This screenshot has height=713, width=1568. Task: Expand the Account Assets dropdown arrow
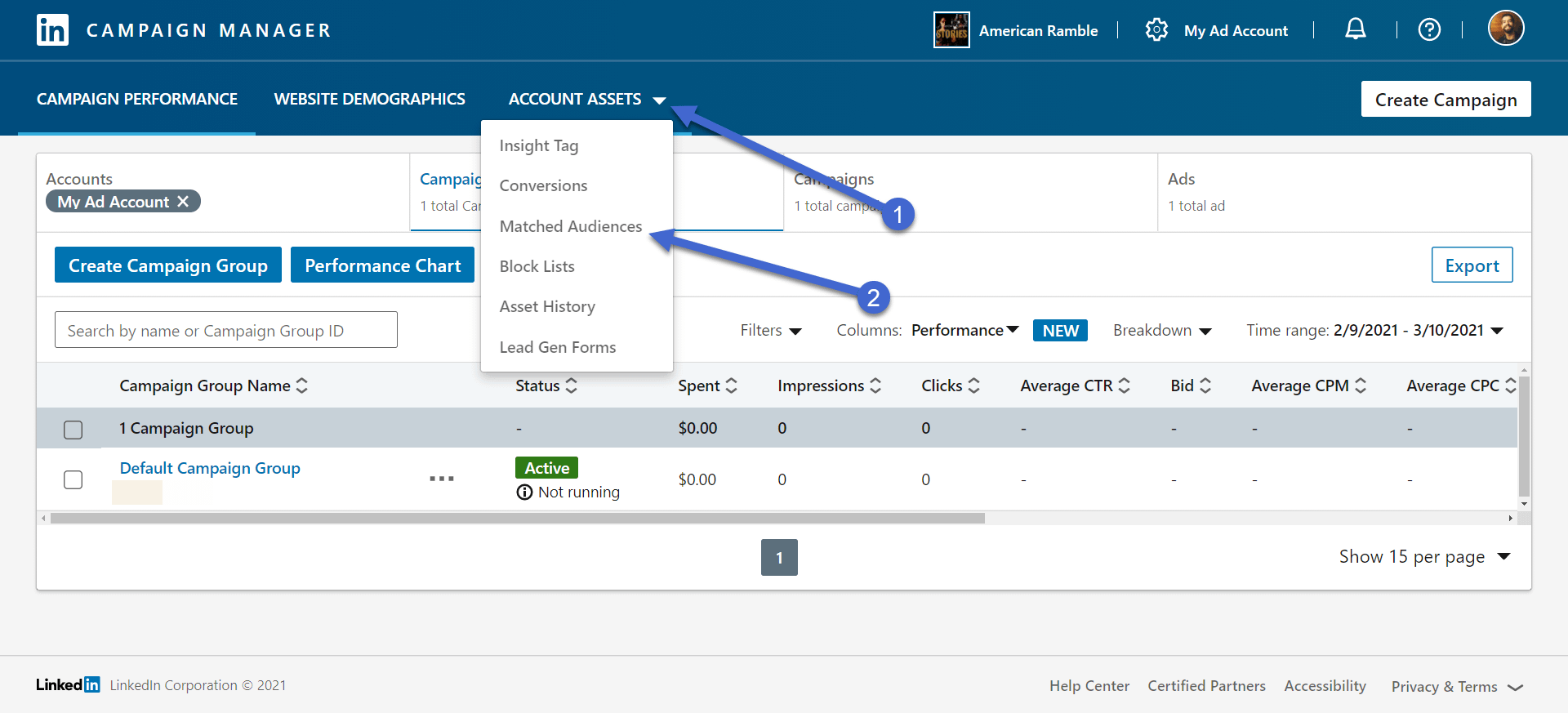click(x=659, y=100)
